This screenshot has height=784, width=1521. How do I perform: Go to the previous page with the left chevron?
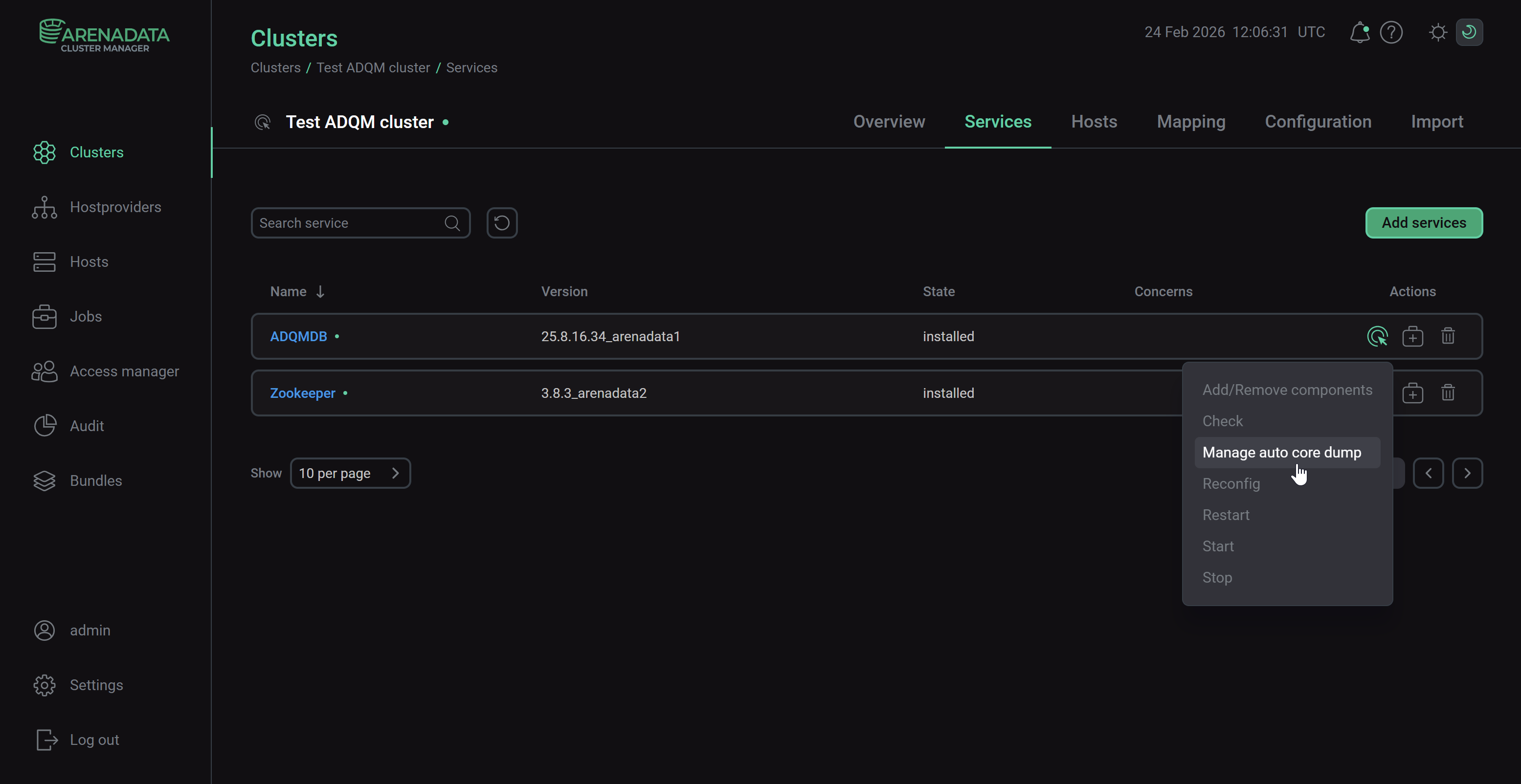click(x=1429, y=473)
